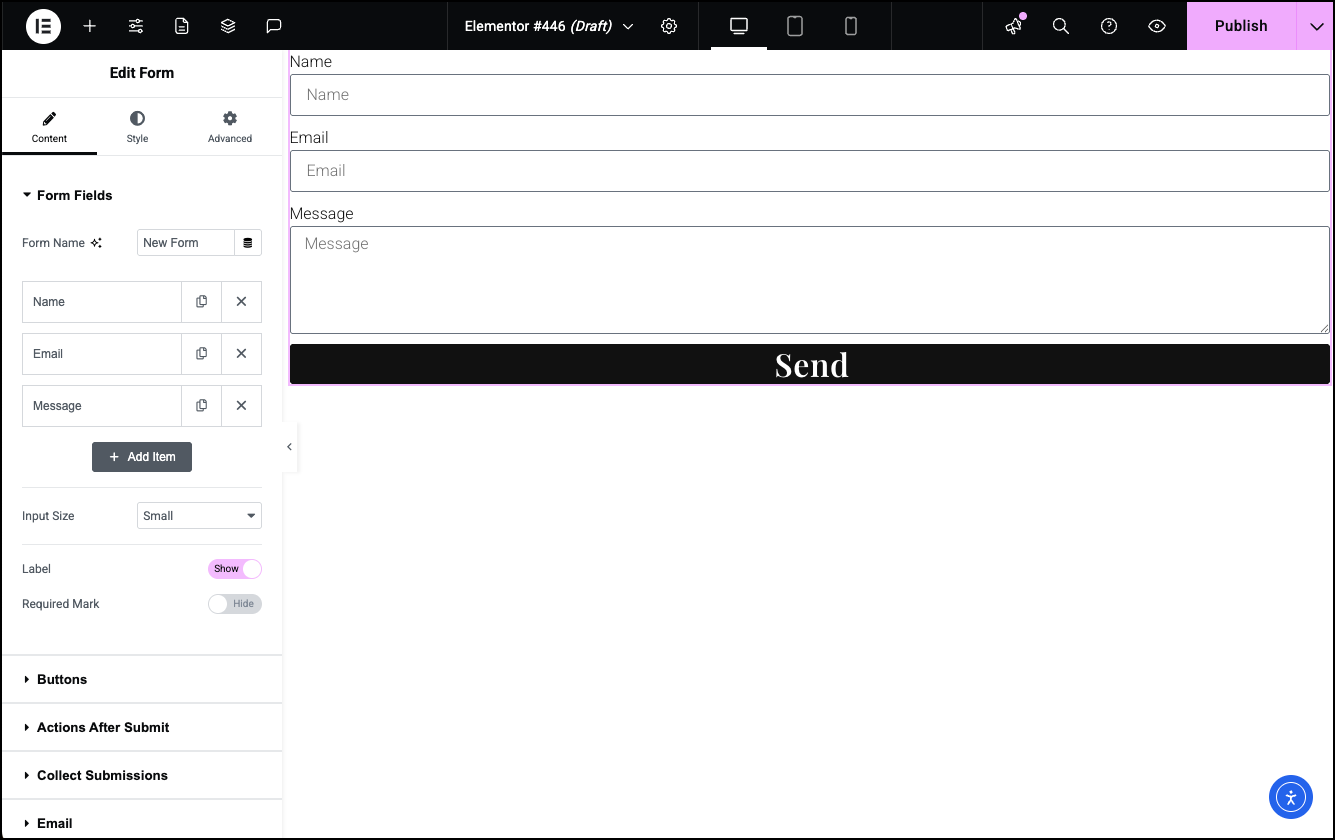Open the What's New megaphone icon
The width and height of the screenshot is (1335, 840).
click(1014, 26)
